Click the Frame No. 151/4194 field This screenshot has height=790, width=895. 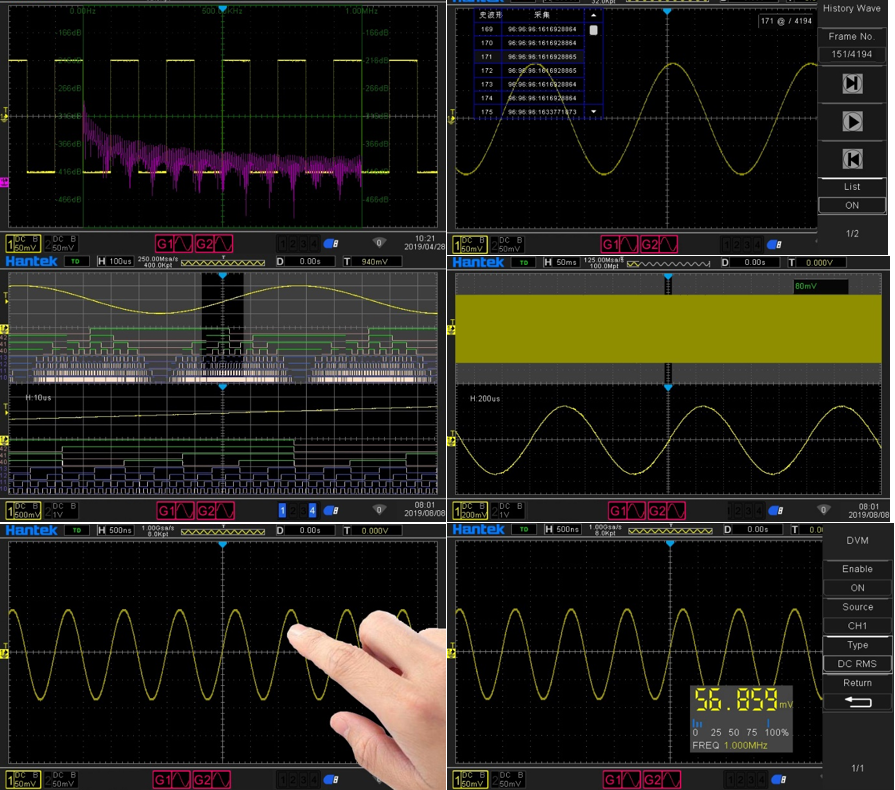(852, 54)
